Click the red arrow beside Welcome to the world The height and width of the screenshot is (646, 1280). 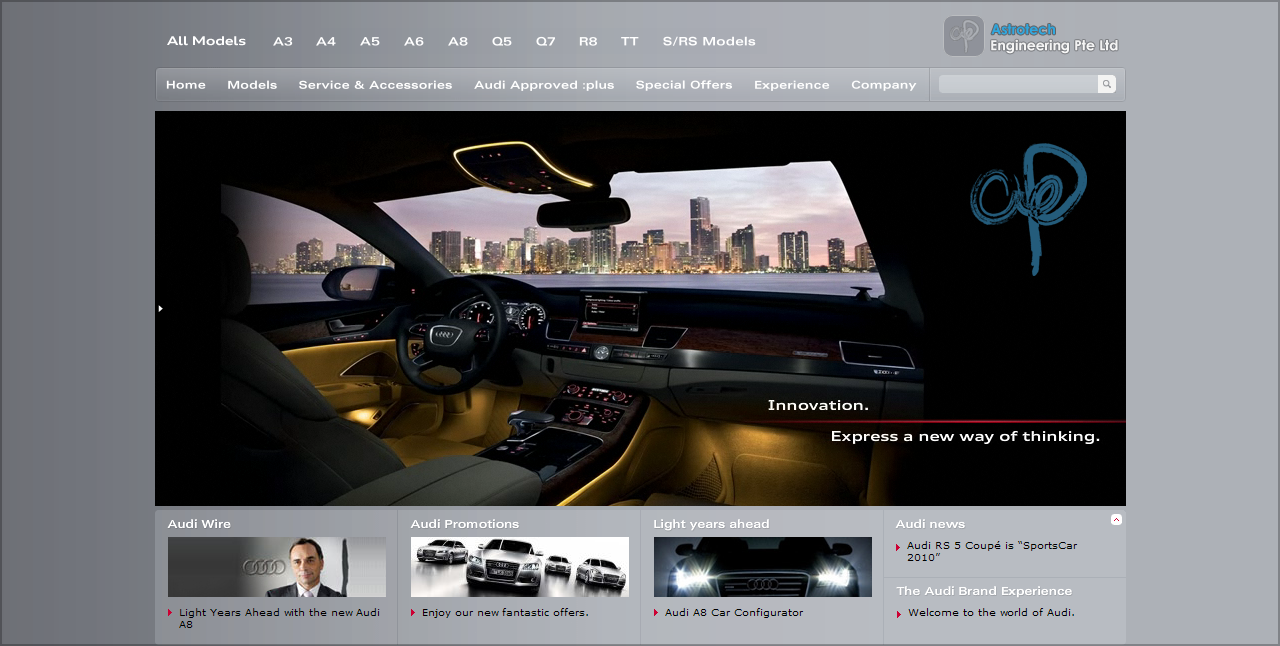(898, 614)
